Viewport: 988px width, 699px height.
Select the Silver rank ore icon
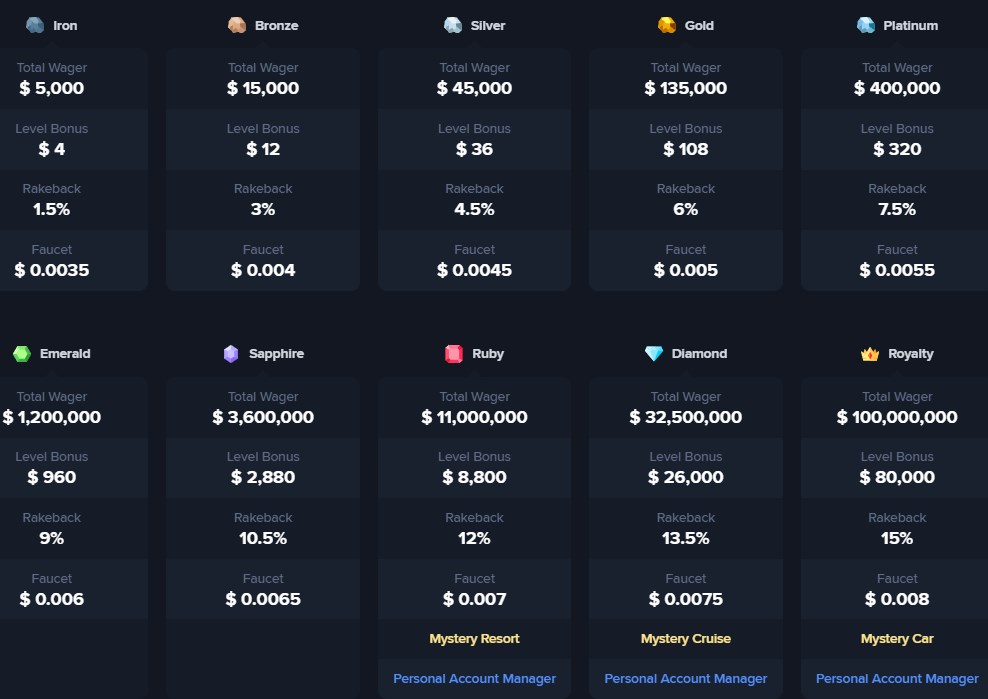point(453,25)
